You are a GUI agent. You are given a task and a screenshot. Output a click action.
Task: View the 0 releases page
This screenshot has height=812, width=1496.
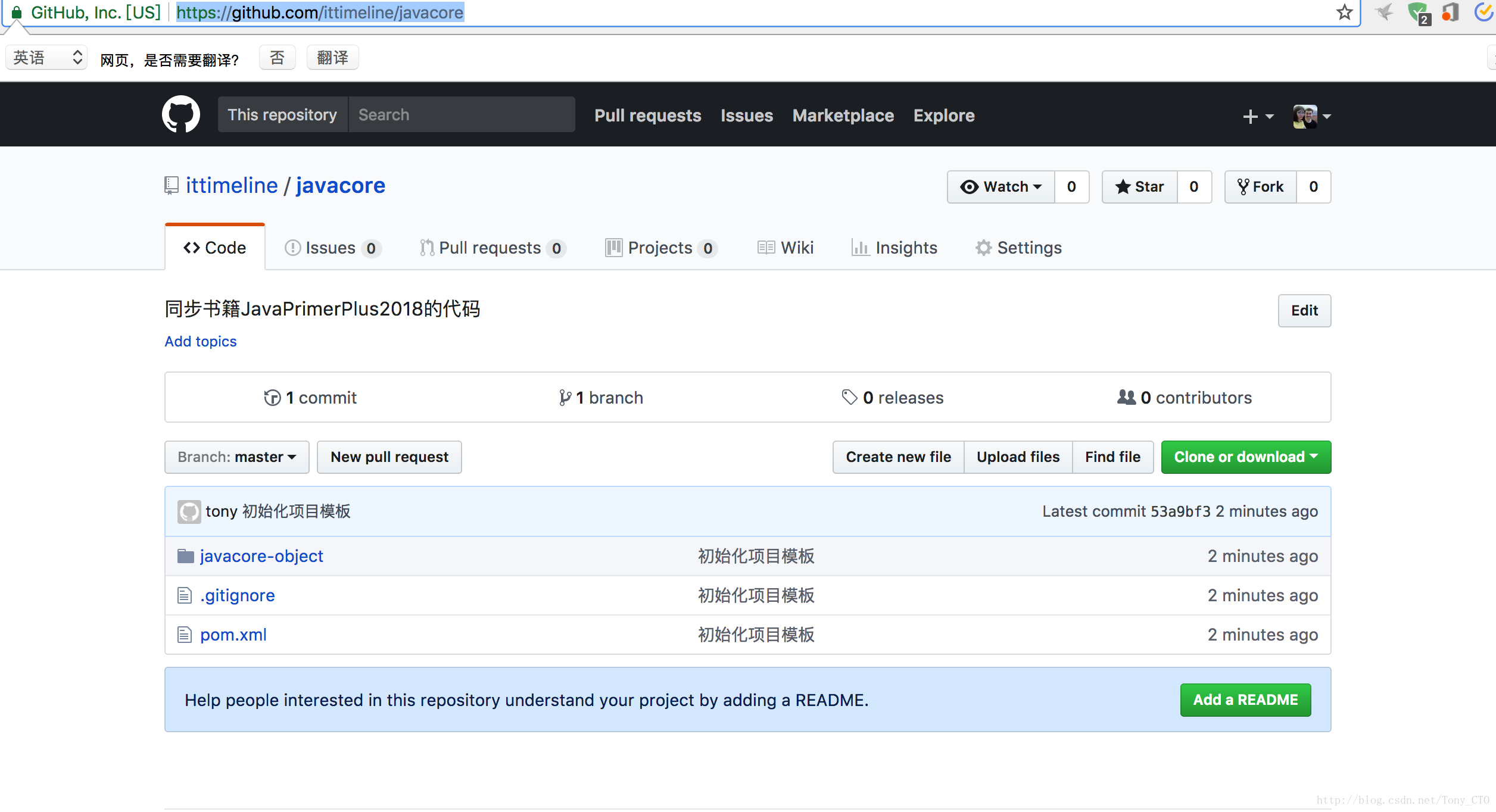(x=892, y=398)
